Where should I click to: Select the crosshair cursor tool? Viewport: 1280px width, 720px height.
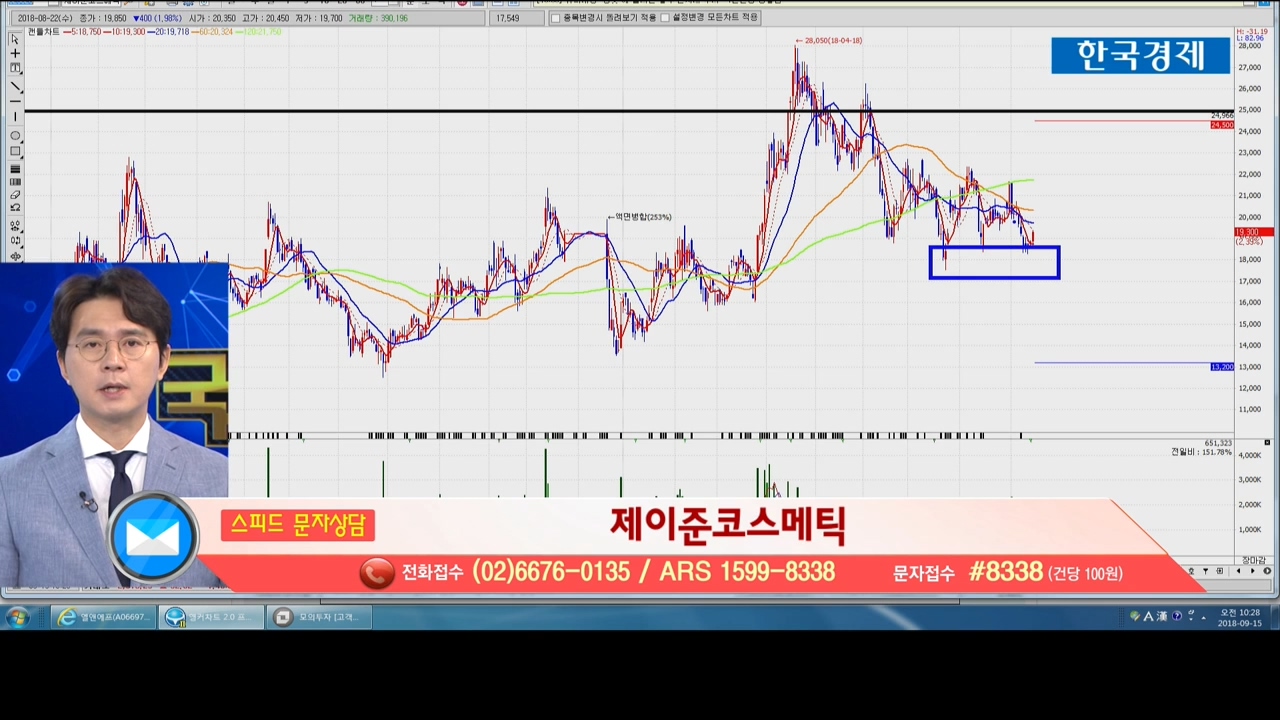click(15, 54)
